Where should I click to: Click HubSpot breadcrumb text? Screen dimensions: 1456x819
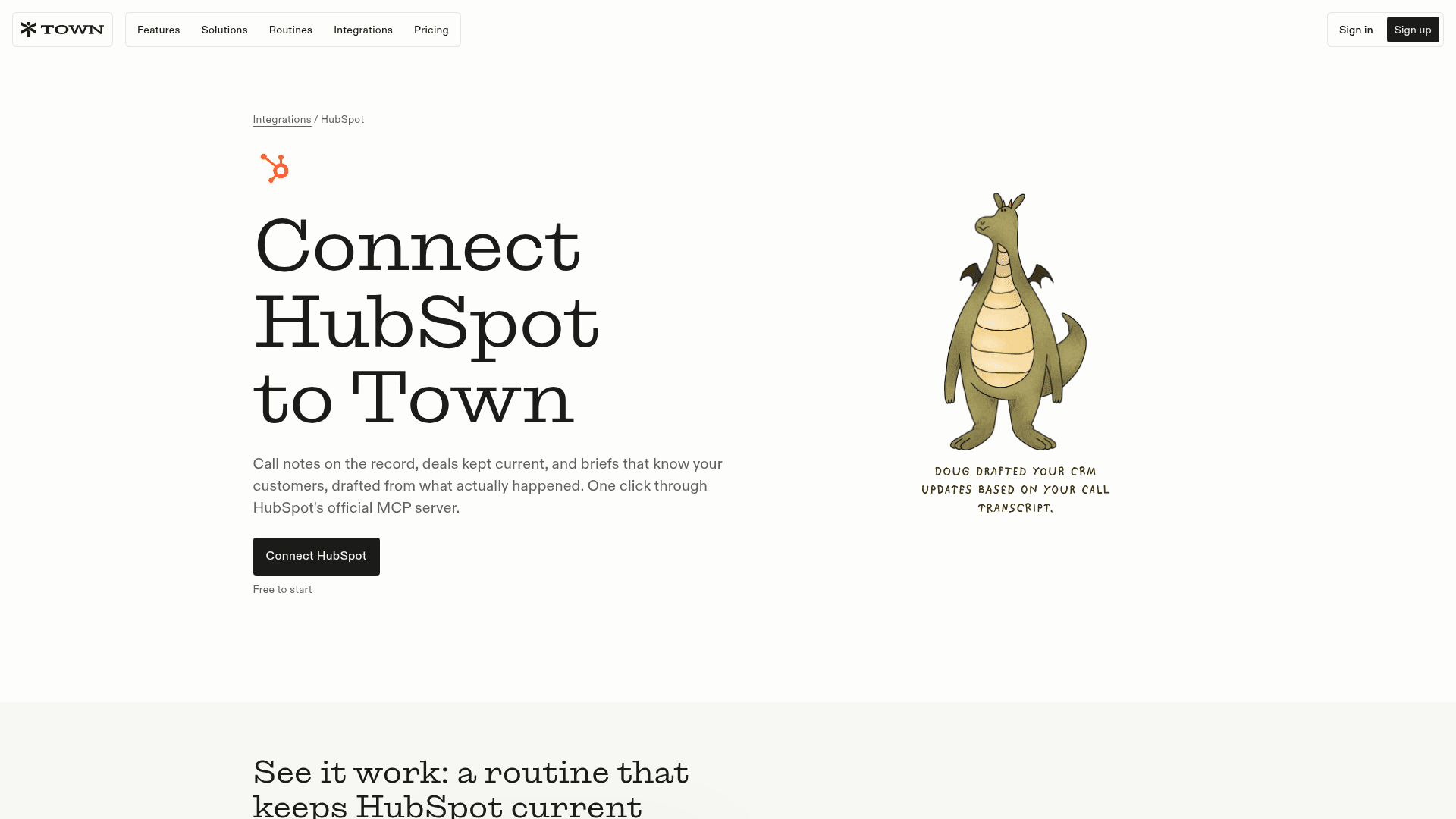(342, 120)
